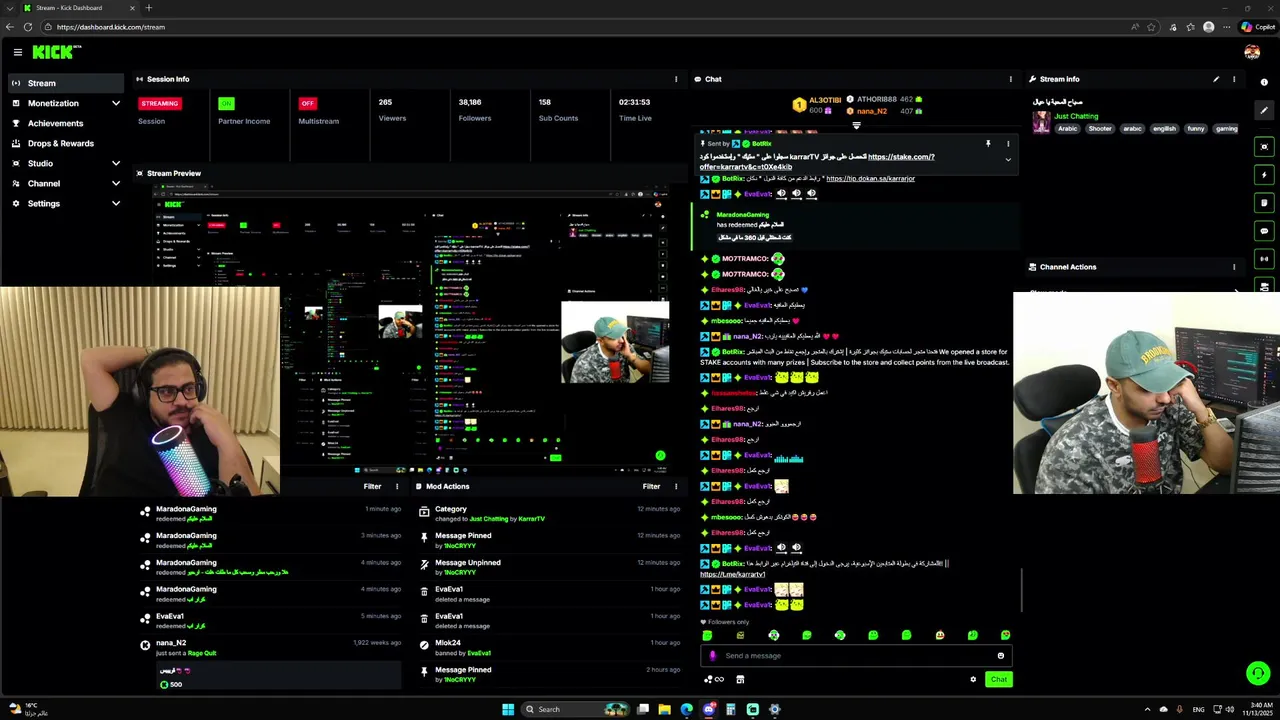Image resolution: width=1280 pixels, height=720 pixels.
Task: Open the tip.dokan.sa/karrarjor link
Action: (x=870, y=179)
